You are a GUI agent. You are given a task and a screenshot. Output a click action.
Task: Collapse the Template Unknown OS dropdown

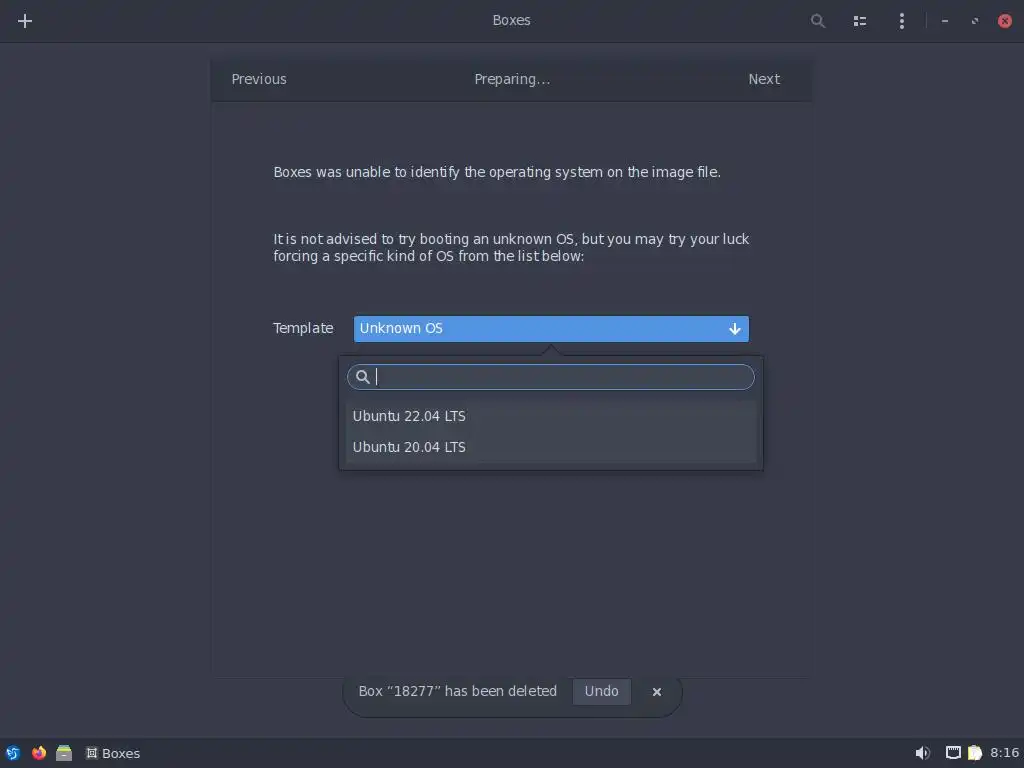(x=551, y=328)
